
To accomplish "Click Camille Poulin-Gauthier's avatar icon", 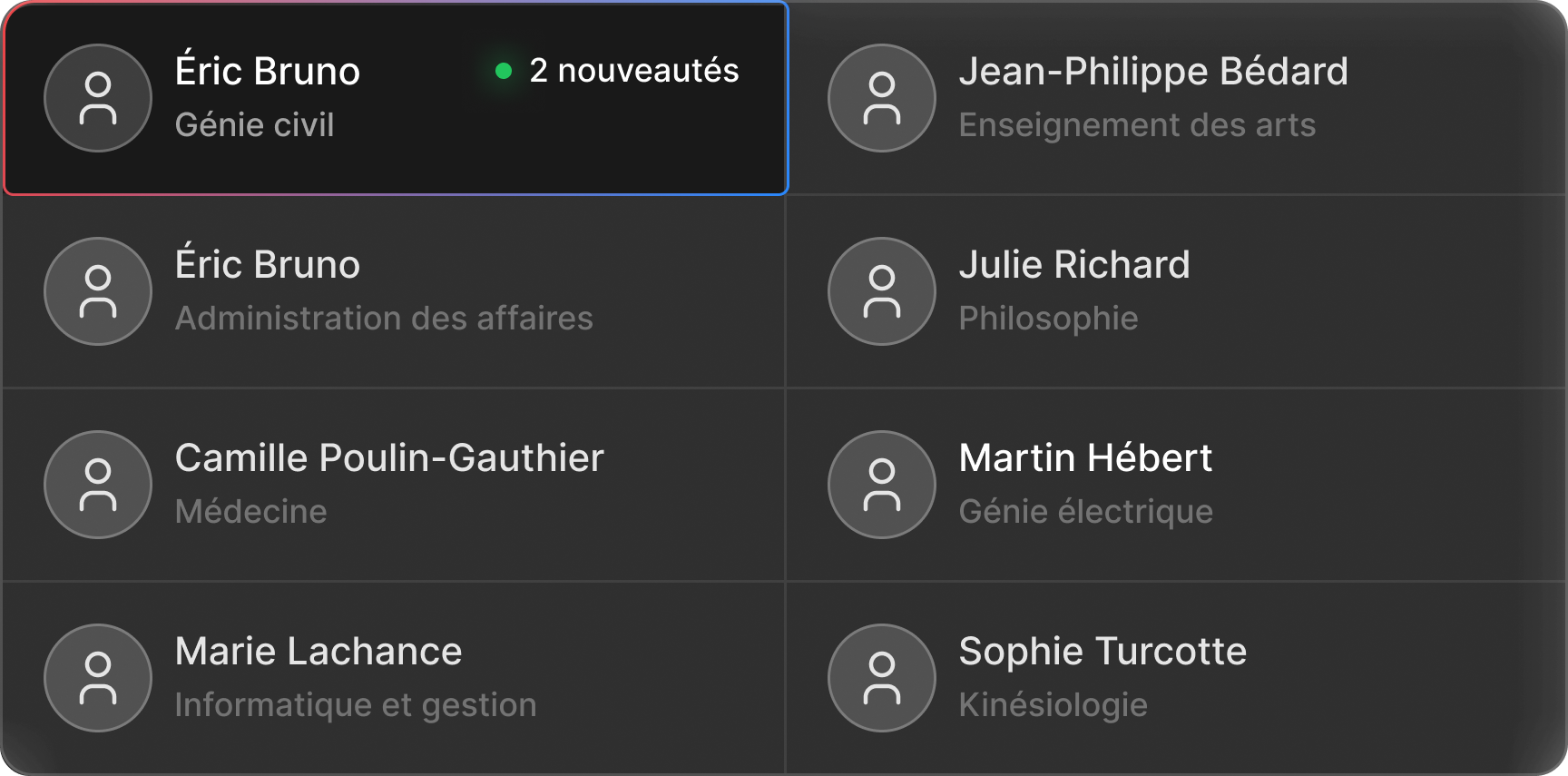I will (x=98, y=485).
